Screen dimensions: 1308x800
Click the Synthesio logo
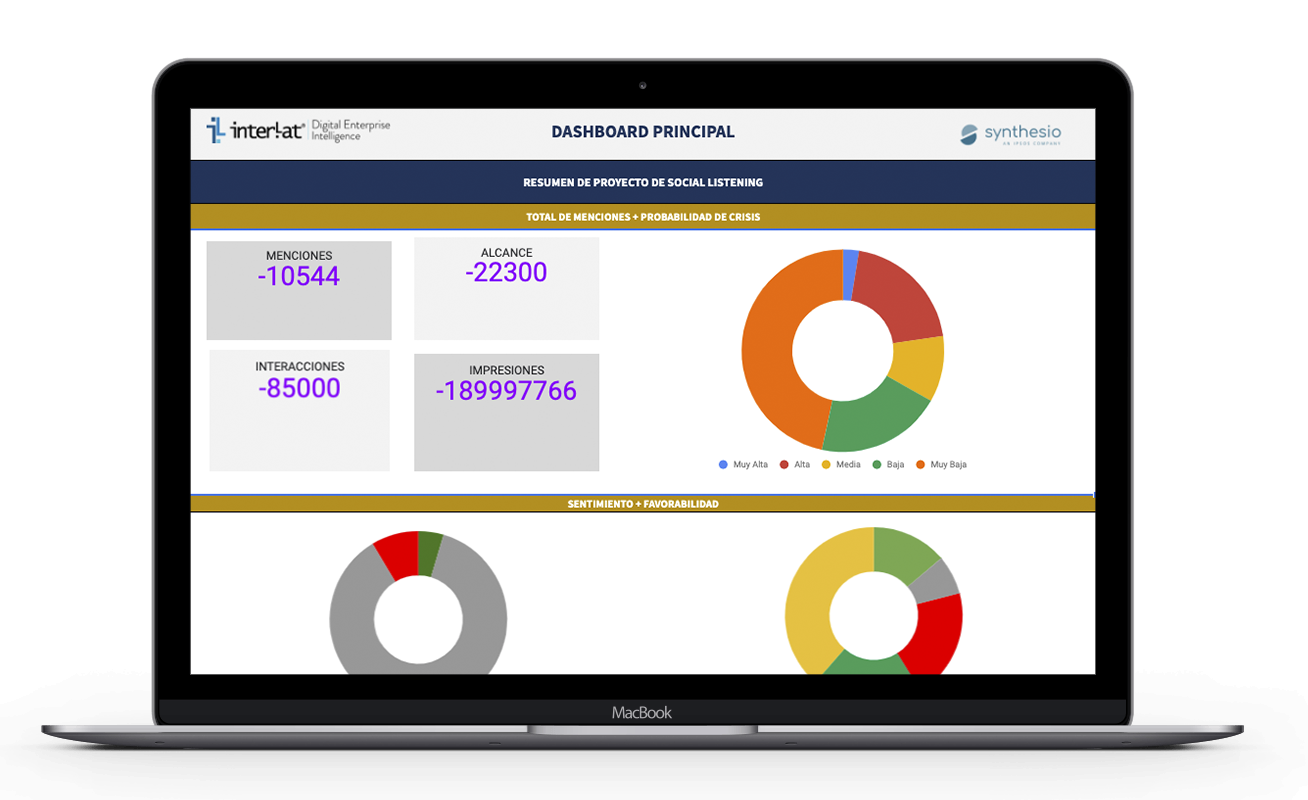1010,134
